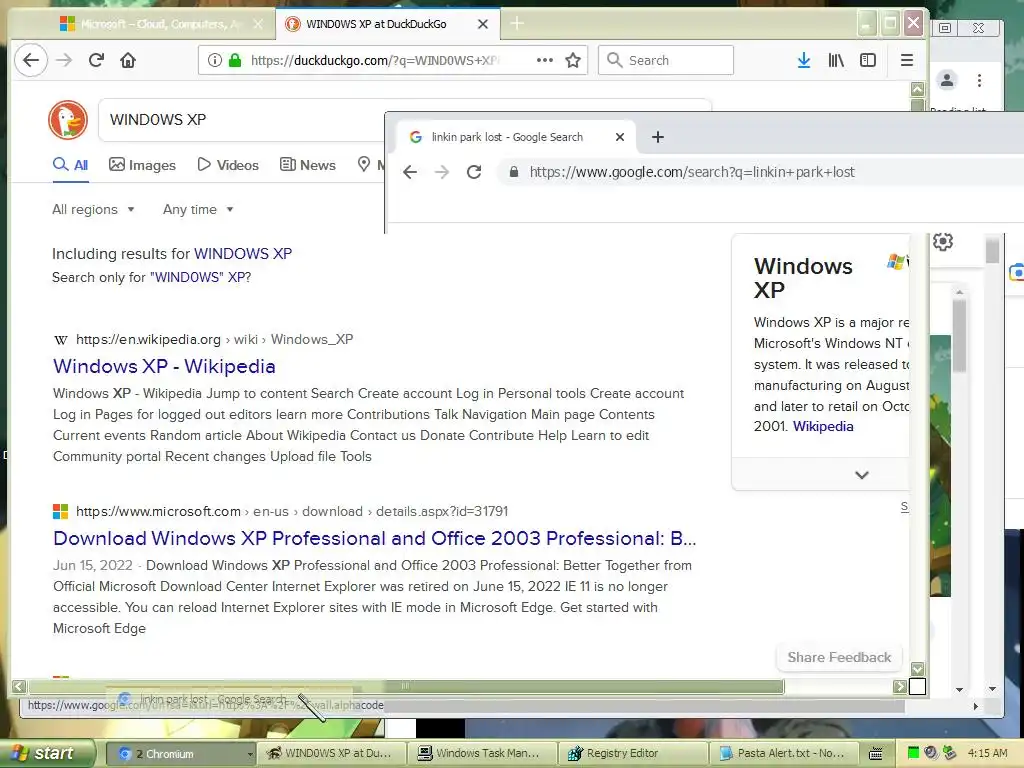Viewport: 1024px width, 768px height.
Task: Click the en.wikipedia.org result URL
Action: pyautogui.click(x=214, y=340)
